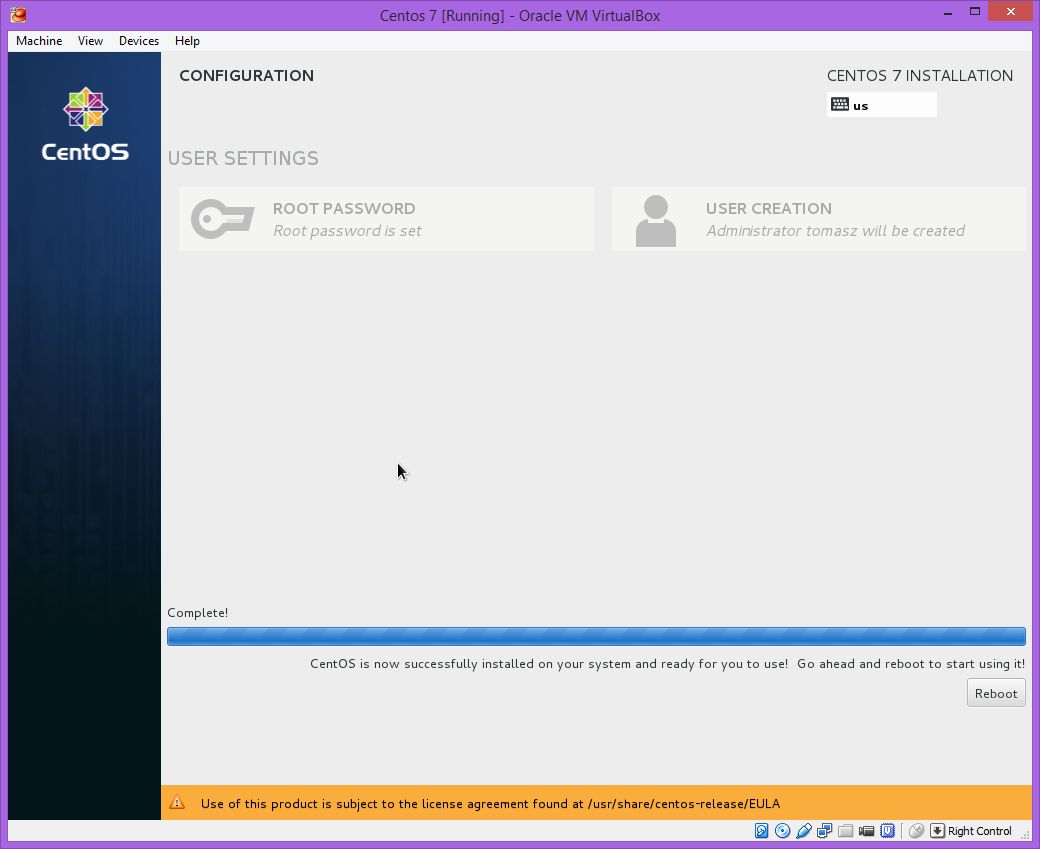
Task: Open the User Creation setting
Action: tap(818, 219)
